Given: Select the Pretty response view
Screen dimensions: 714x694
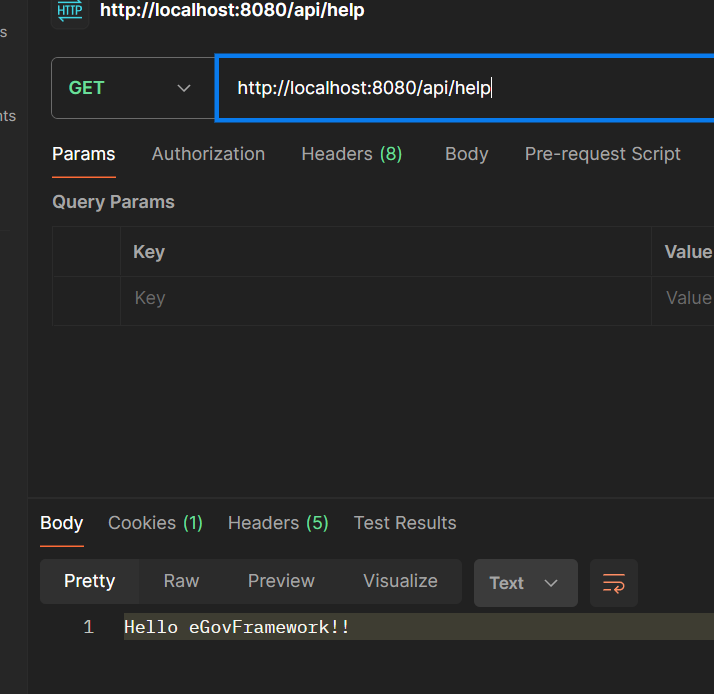Looking at the screenshot, I should point(90,581).
